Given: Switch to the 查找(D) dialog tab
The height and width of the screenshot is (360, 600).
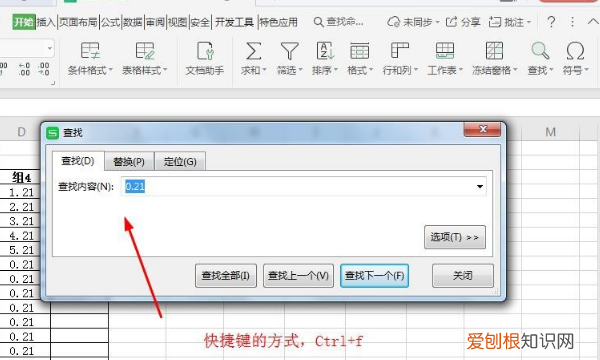Looking at the screenshot, I should (x=78, y=161).
